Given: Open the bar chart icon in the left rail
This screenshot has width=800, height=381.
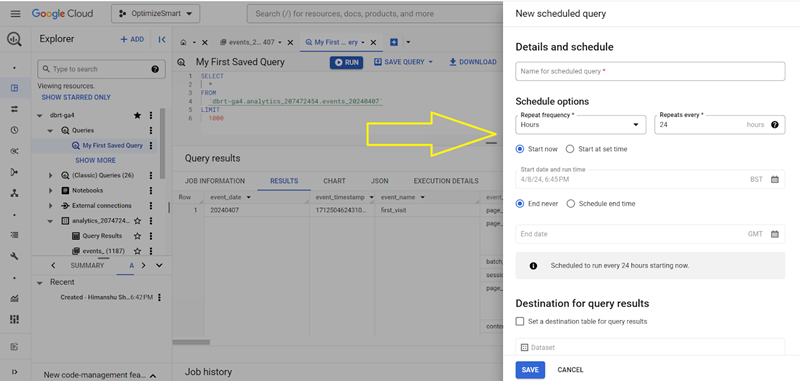Looking at the screenshot, I should tap(14, 298).
